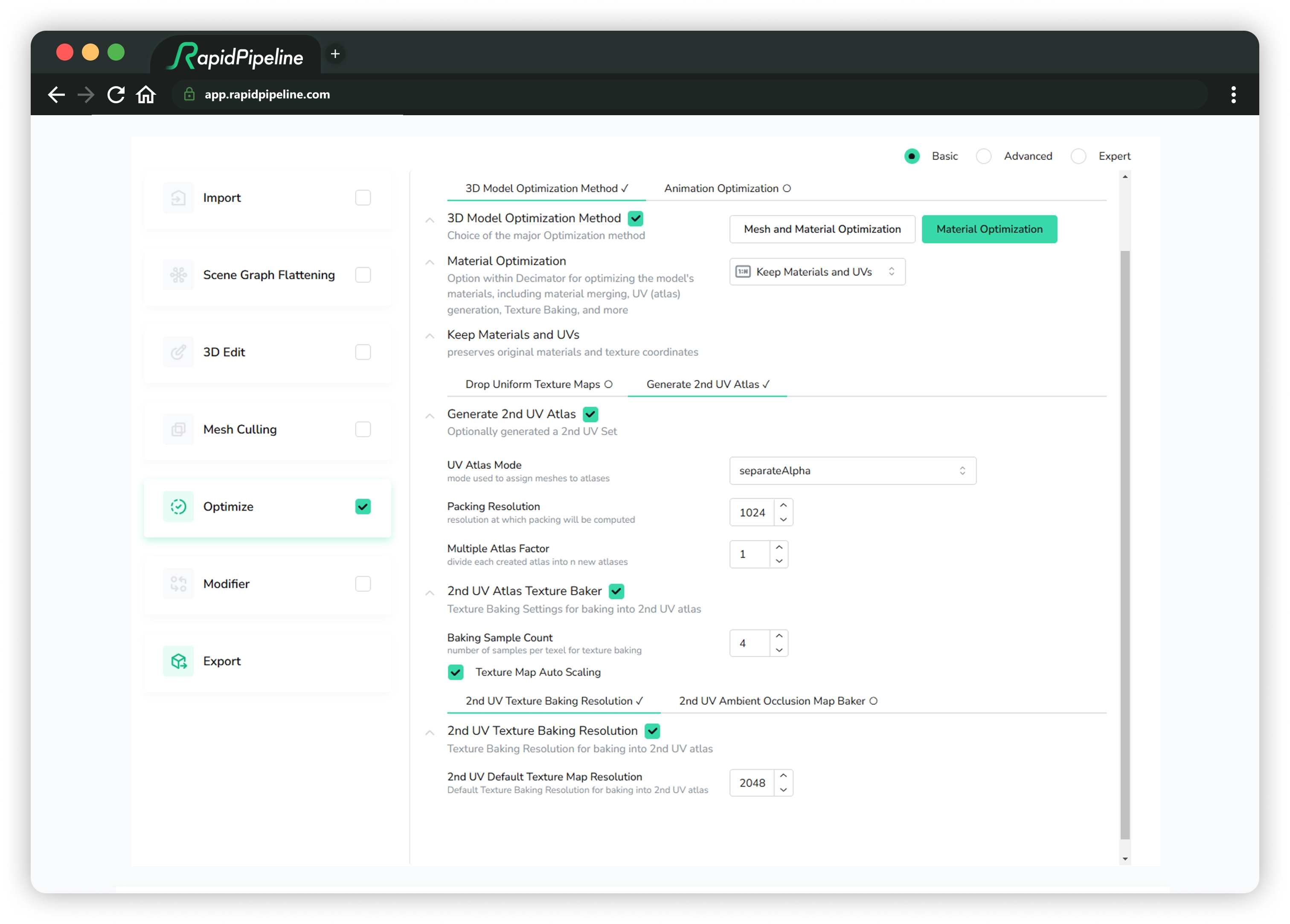Collapse 3D Model Optimization Method section chevron
Viewport: 1290px width, 924px height.
430,220
